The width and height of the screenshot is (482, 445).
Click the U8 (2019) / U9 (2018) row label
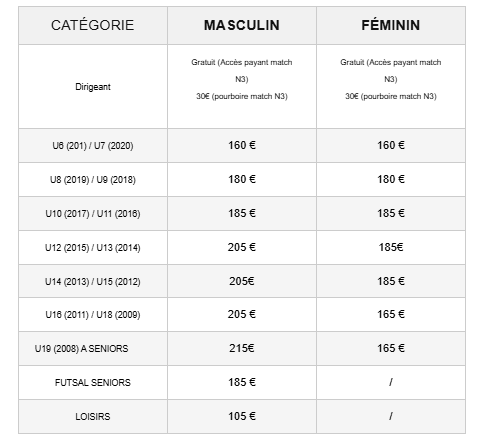93,180
